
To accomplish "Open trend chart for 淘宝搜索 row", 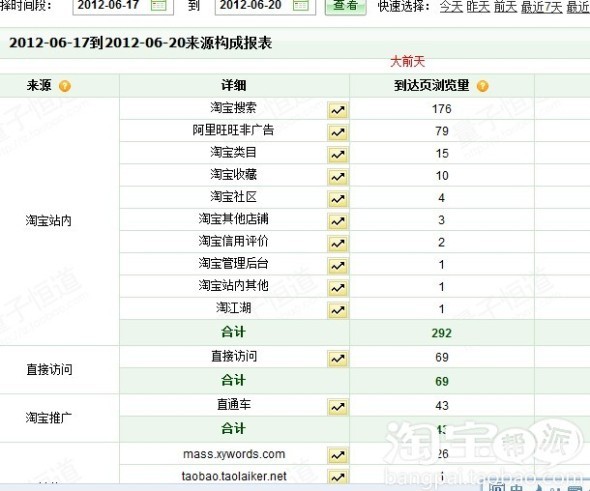I will [338, 110].
